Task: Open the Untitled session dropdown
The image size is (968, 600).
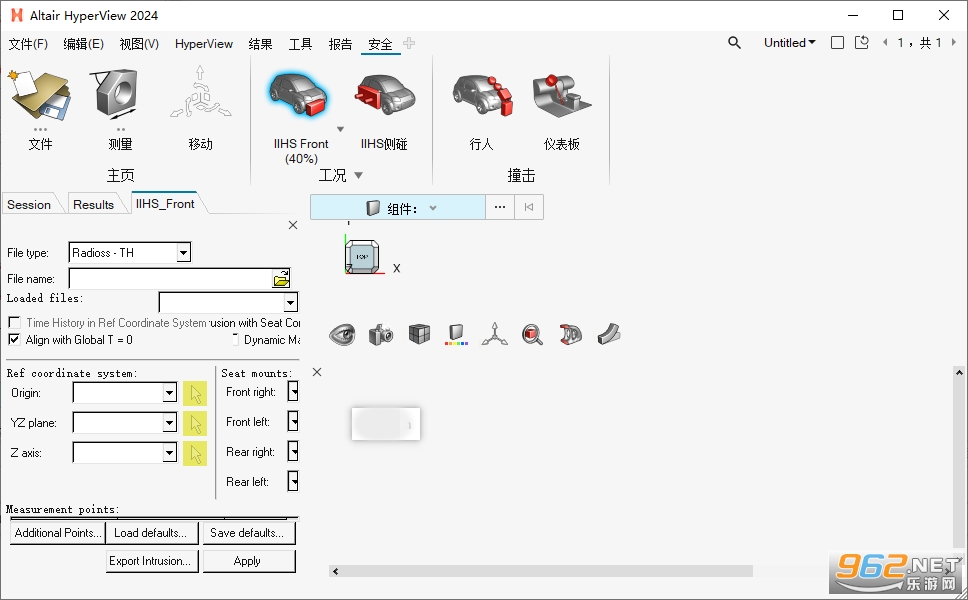Action: point(790,43)
